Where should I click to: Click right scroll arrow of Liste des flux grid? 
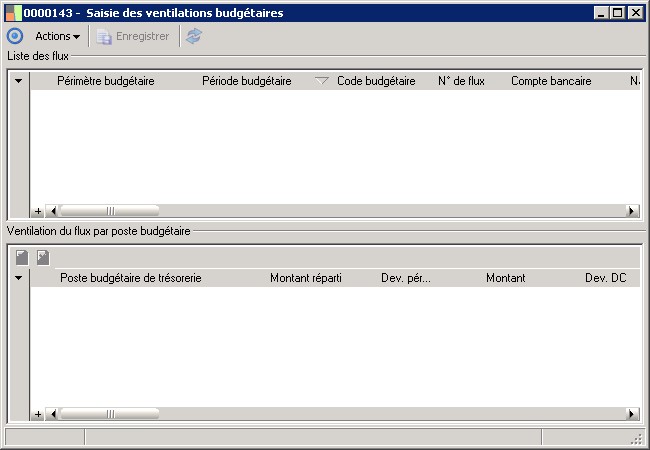coord(632,211)
